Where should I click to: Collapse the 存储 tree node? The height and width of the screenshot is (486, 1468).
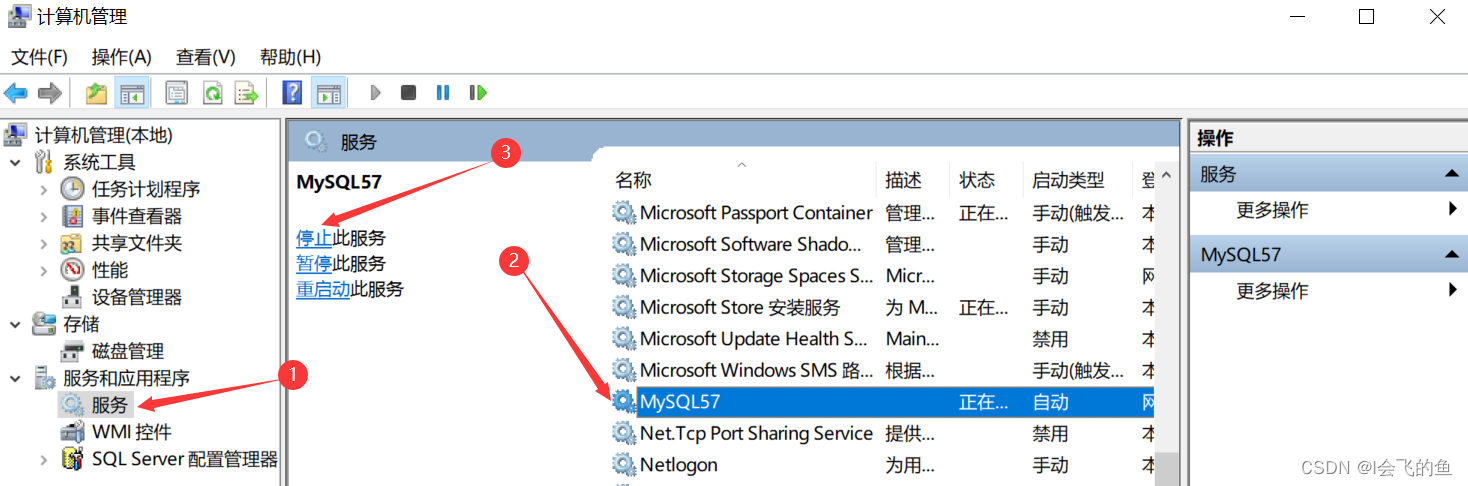pyautogui.click(x=16, y=324)
